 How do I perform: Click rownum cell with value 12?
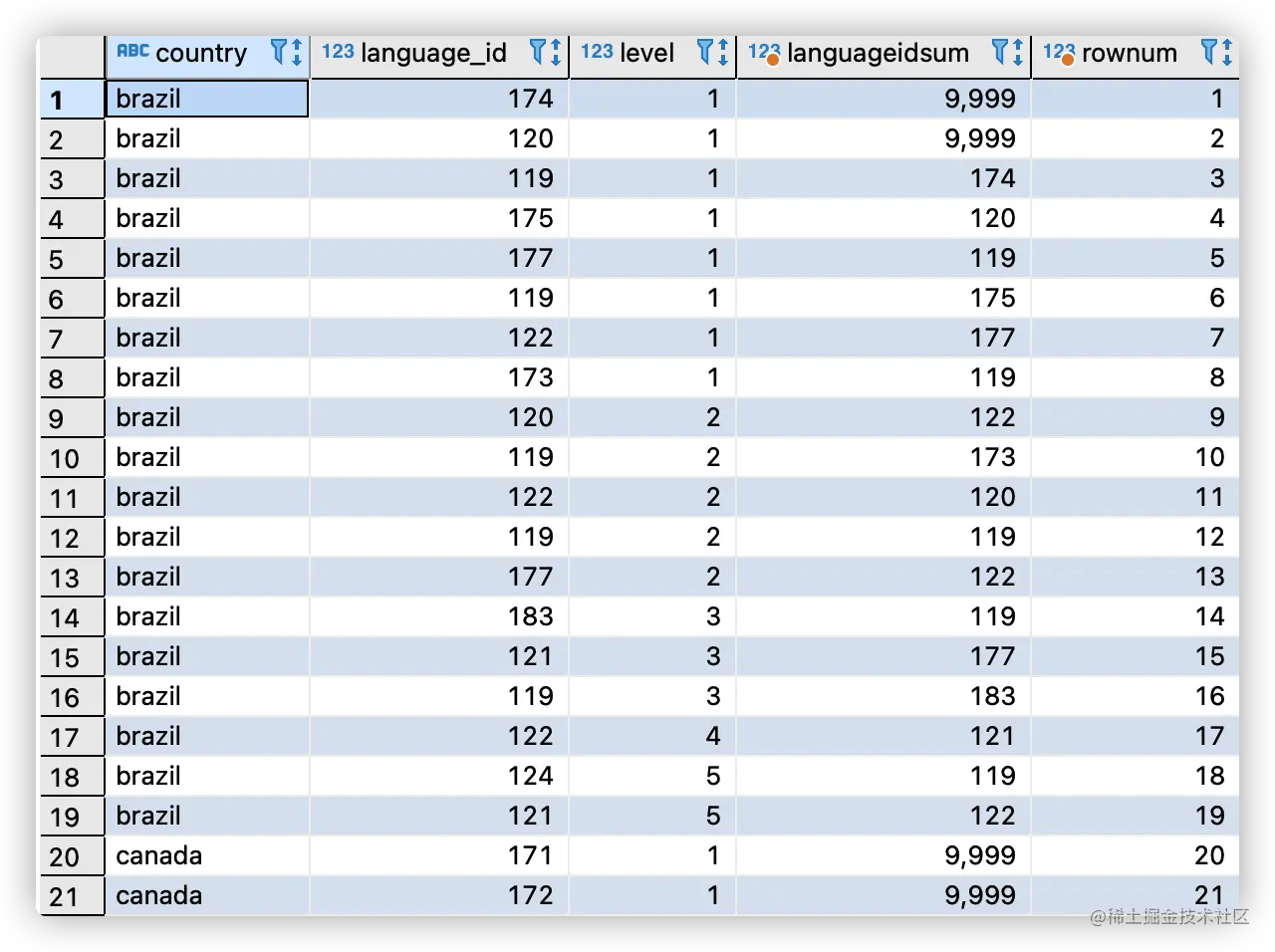click(x=1136, y=537)
